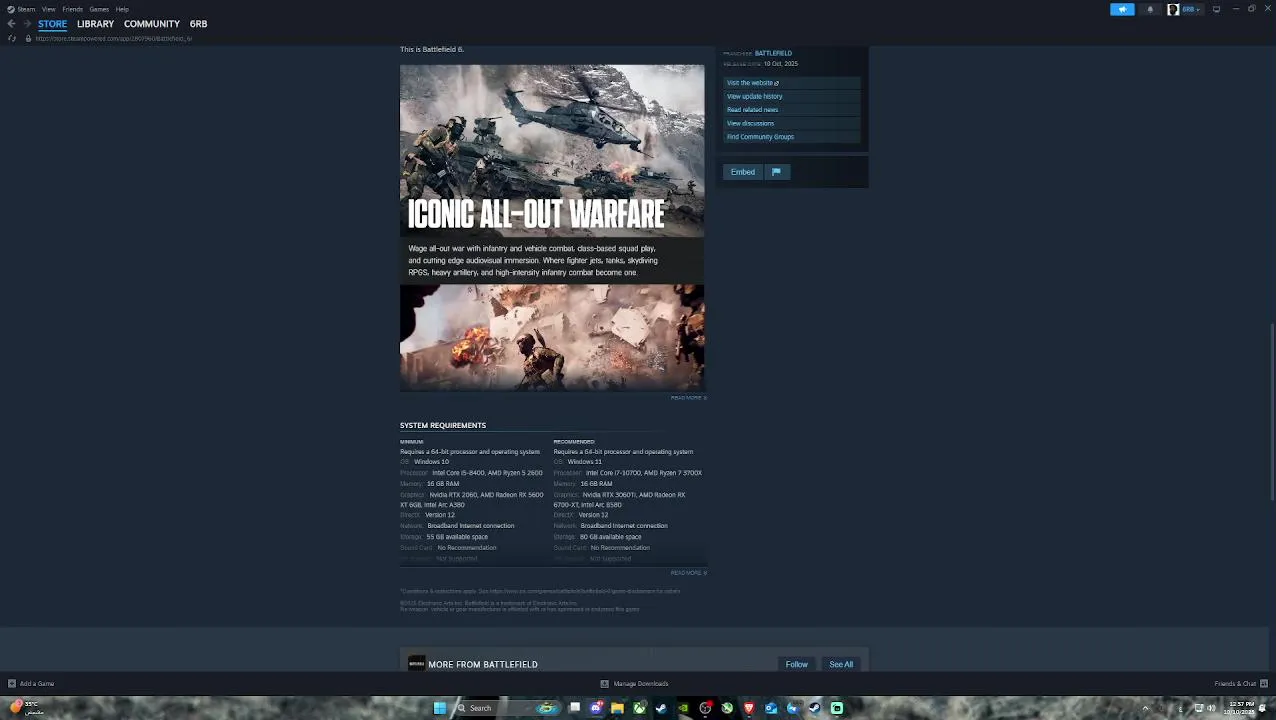Click Add a Game

(x=31, y=684)
